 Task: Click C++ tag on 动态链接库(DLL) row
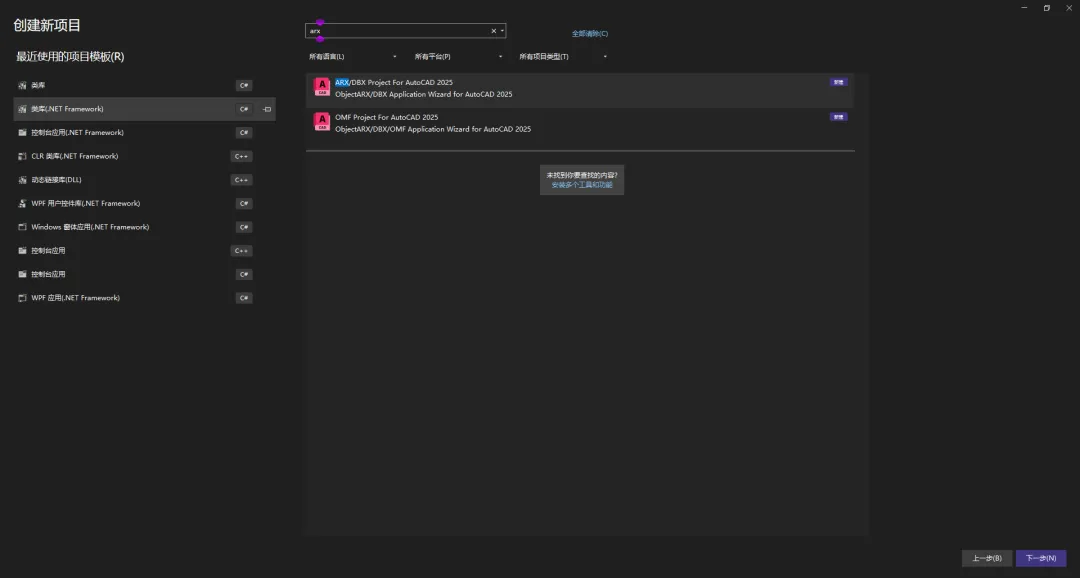point(241,180)
